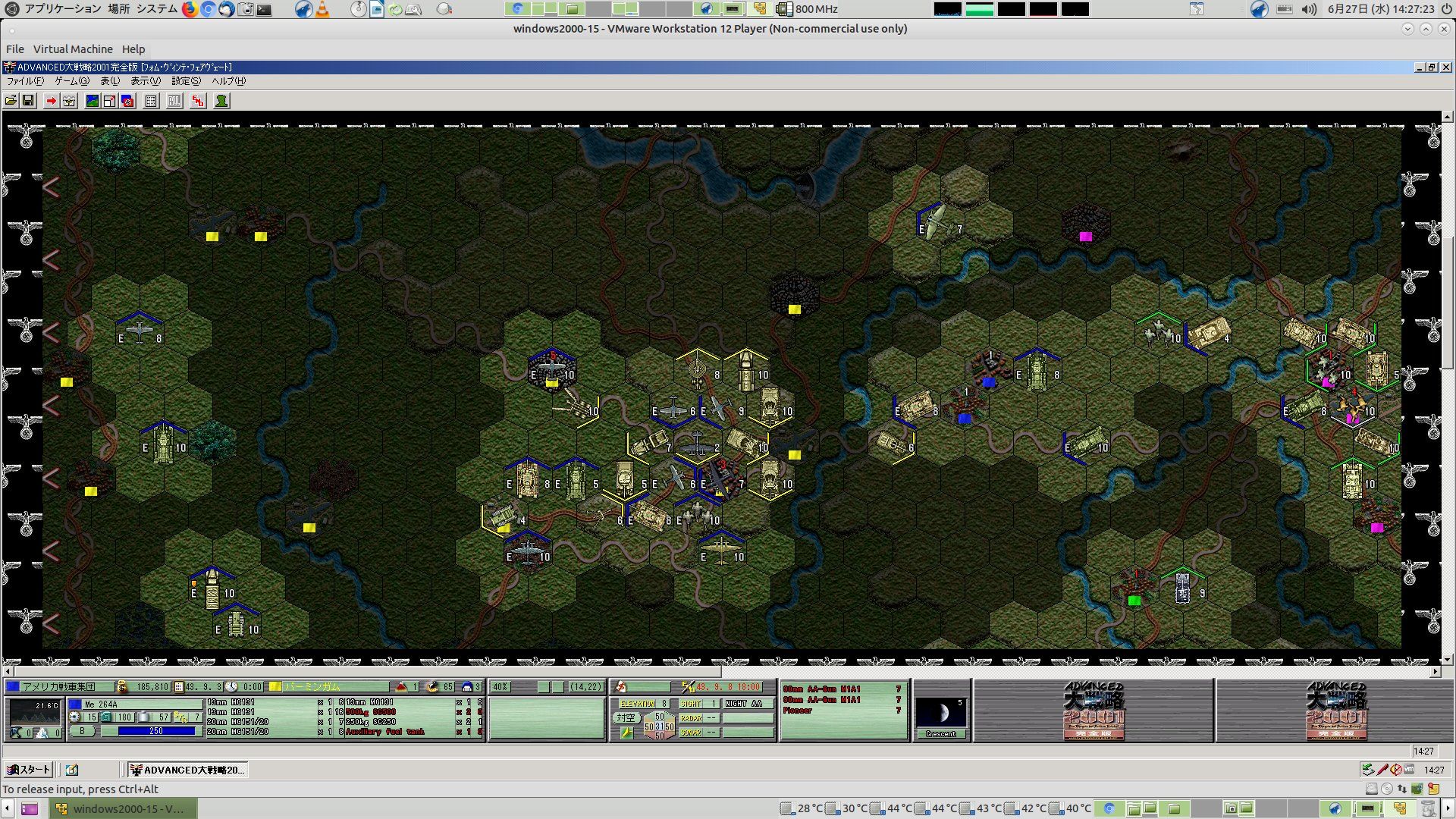Click the blue 250 fuel gauge bar
Viewport: 1456px width, 819px height.
coord(155,731)
